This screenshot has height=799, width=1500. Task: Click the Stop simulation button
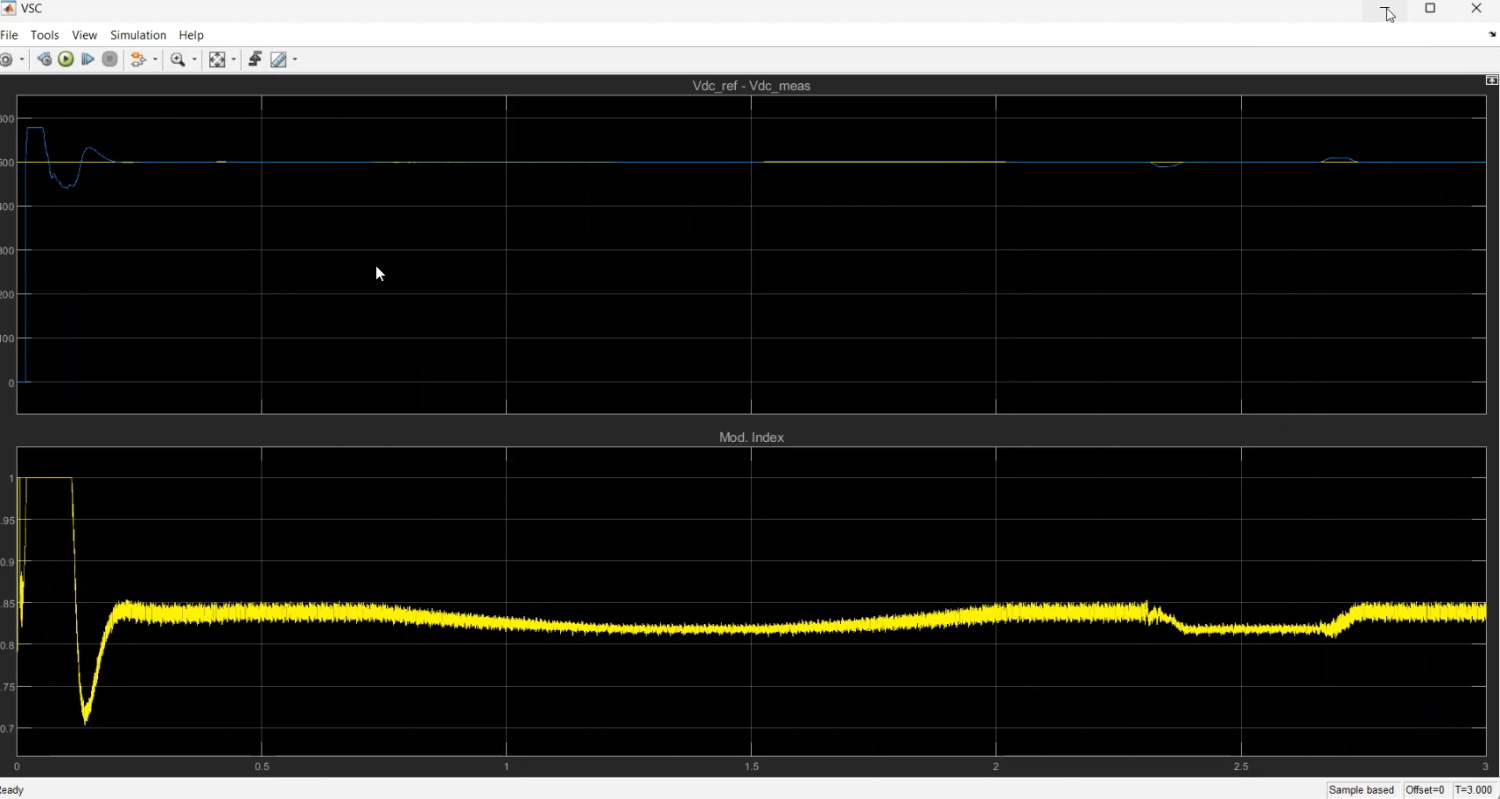110,60
